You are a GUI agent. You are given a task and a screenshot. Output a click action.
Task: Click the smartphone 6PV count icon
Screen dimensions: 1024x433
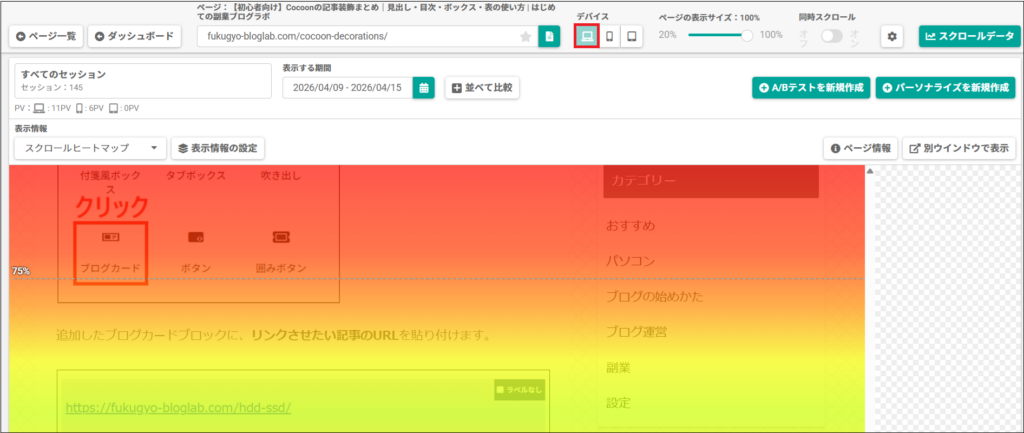pyautogui.click(x=79, y=108)
